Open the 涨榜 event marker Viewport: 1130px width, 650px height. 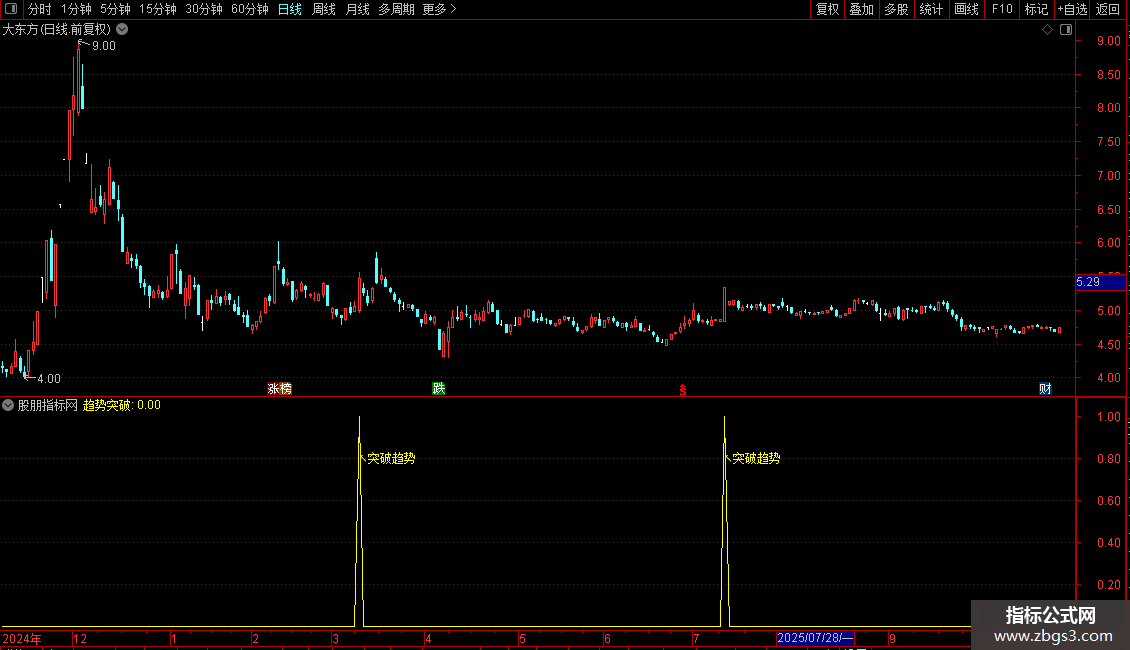coord(280,388)
